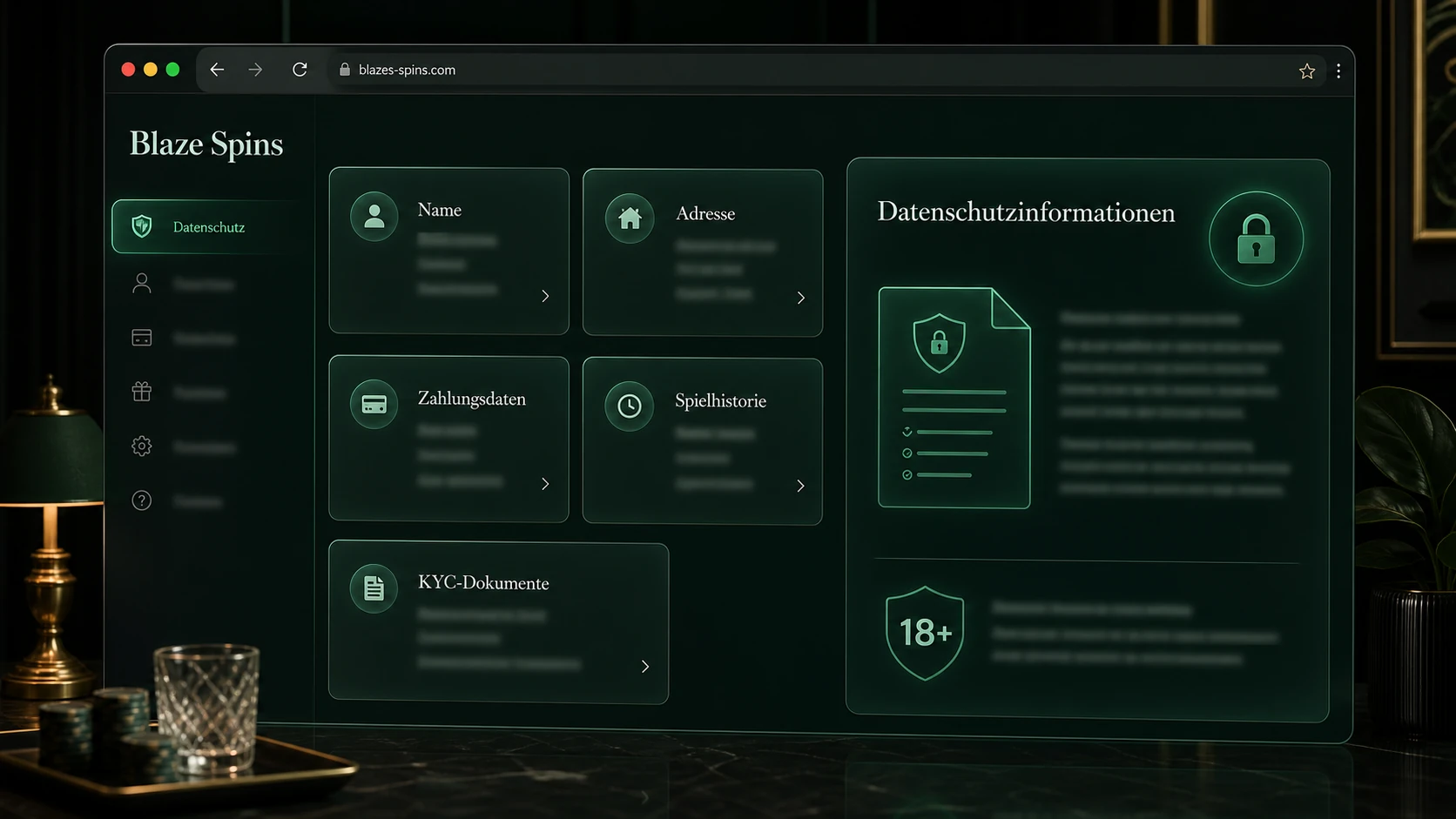
Task: Open the KYC-Dokumente card arrow
Action: [x=645, y=667]
